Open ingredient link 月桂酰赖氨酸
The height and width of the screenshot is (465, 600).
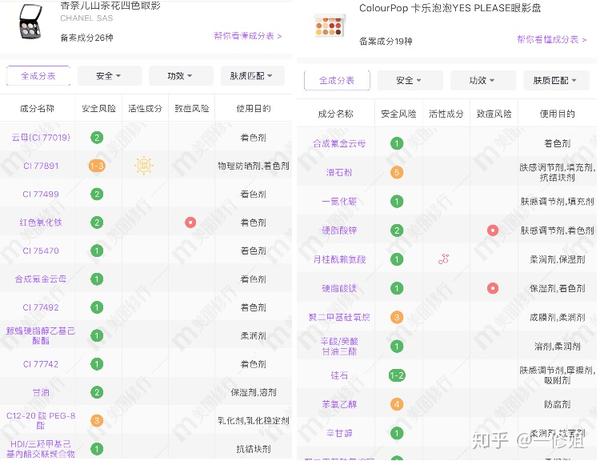[x=339, y=259]
